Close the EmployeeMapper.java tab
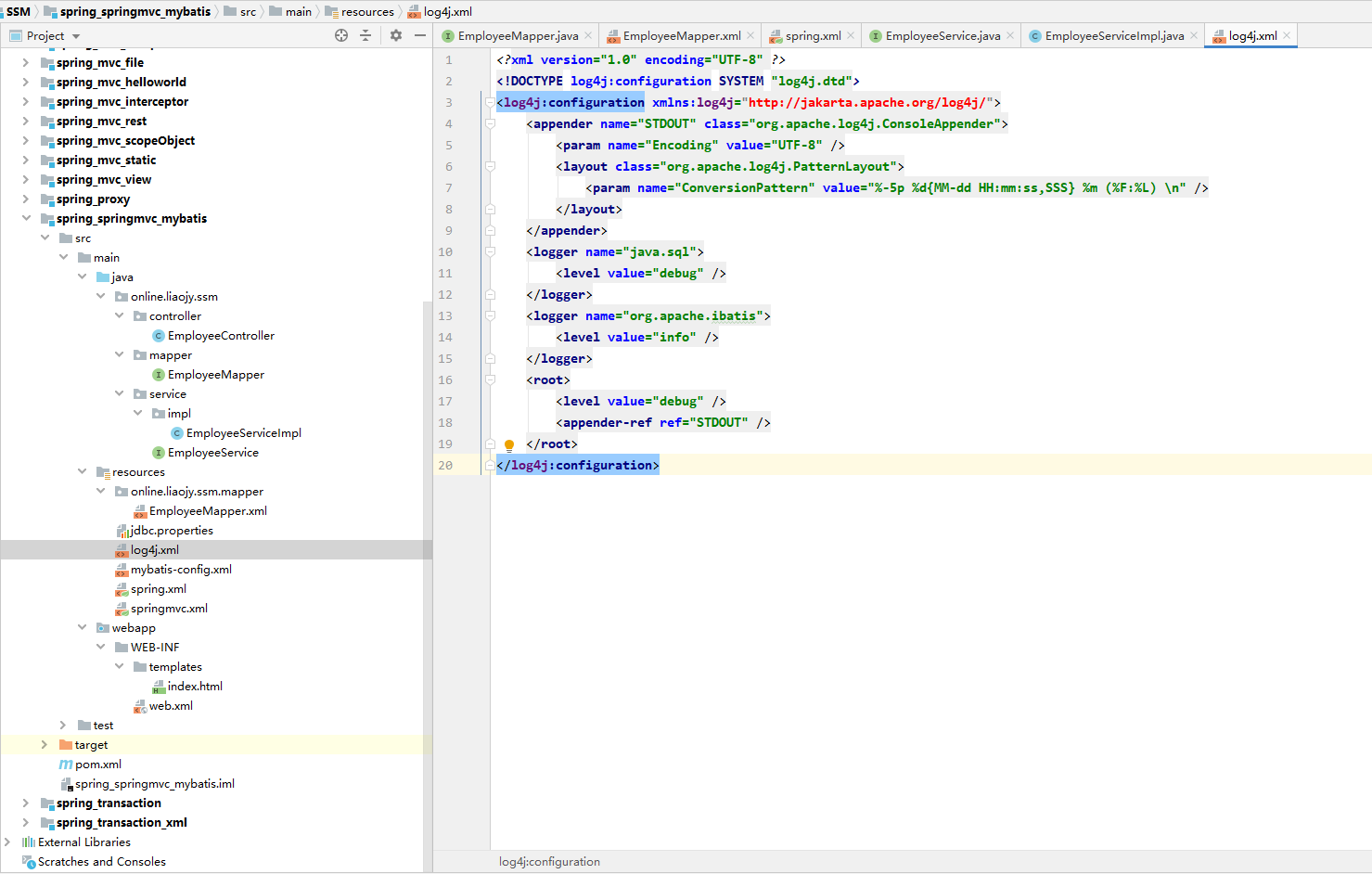Viewport: 1372px width, 874px height. (588, 36)
